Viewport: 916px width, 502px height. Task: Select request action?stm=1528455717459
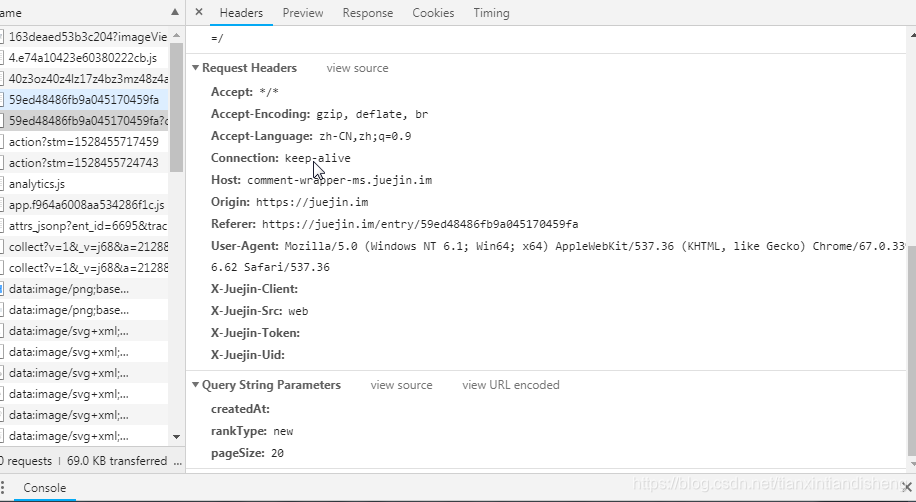tap(84, 142)
